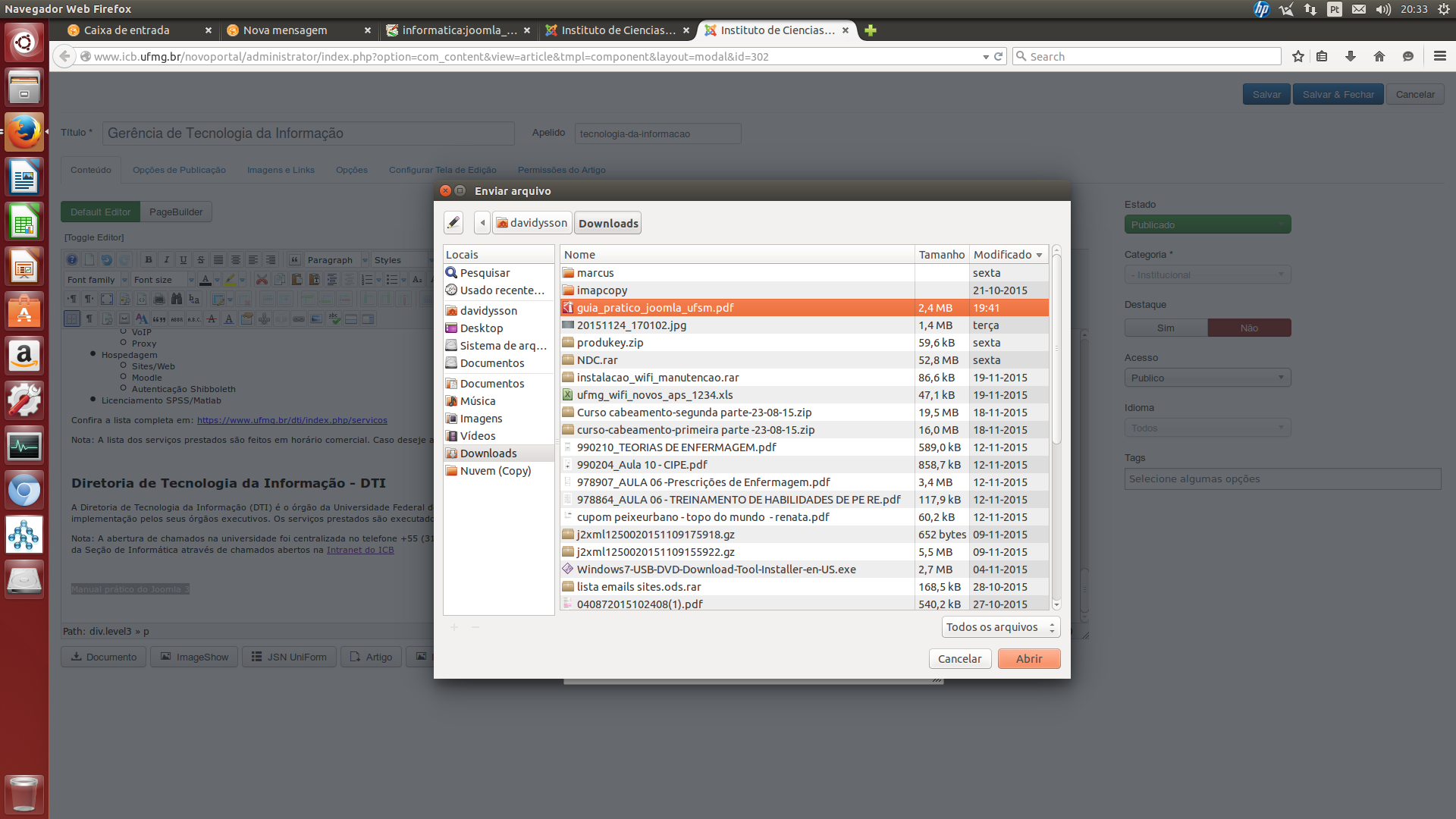Click the file list vertical scrollbar
The width and height of the screenshot is (1456, 819).
point(1056,349)
